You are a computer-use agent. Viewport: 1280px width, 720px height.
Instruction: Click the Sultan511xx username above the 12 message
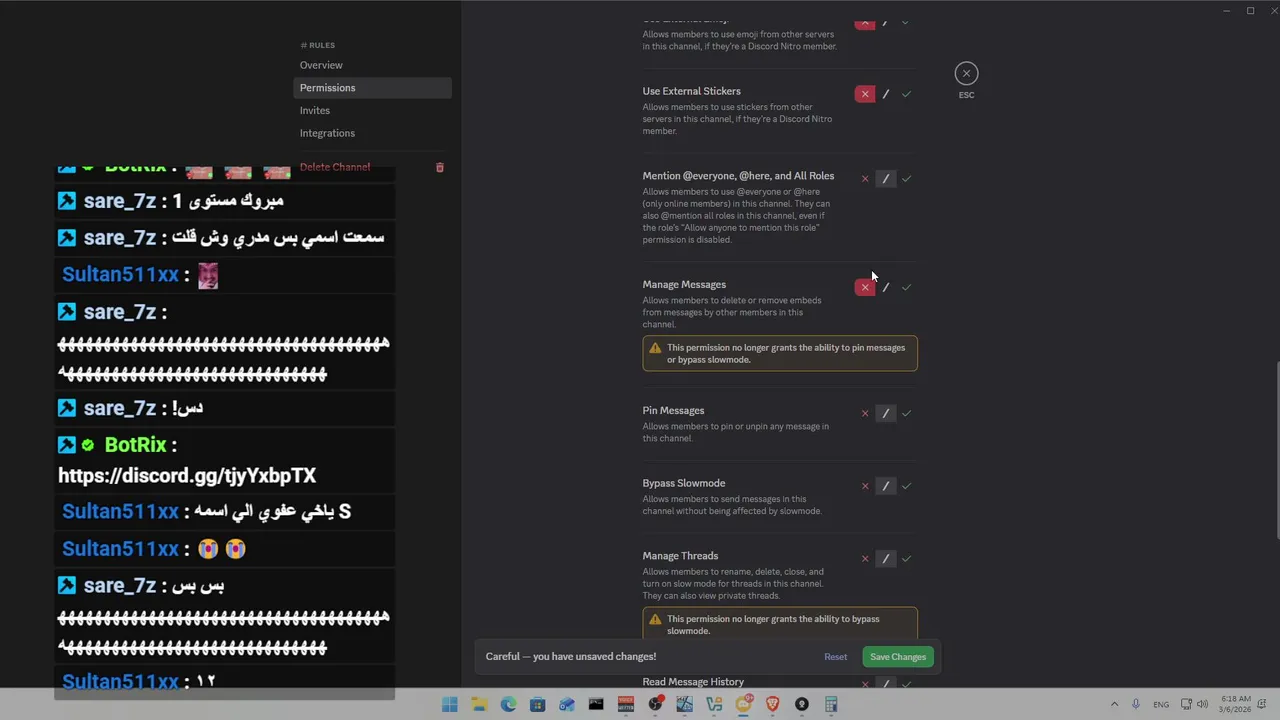click(x=120, y=682)
